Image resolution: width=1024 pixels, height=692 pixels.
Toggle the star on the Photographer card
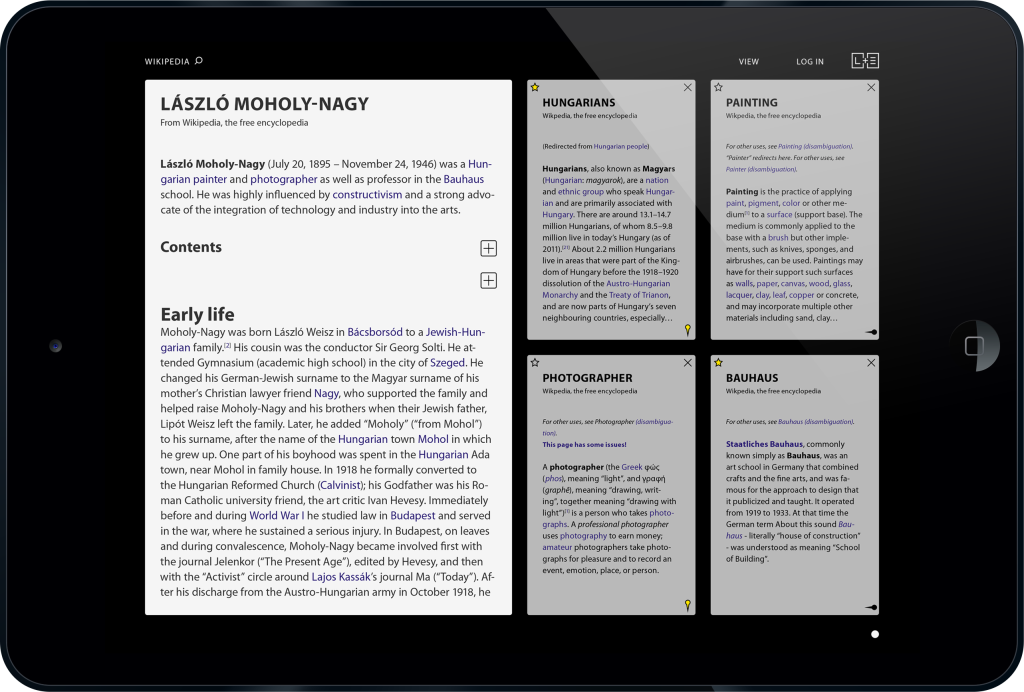click(535, 362)
